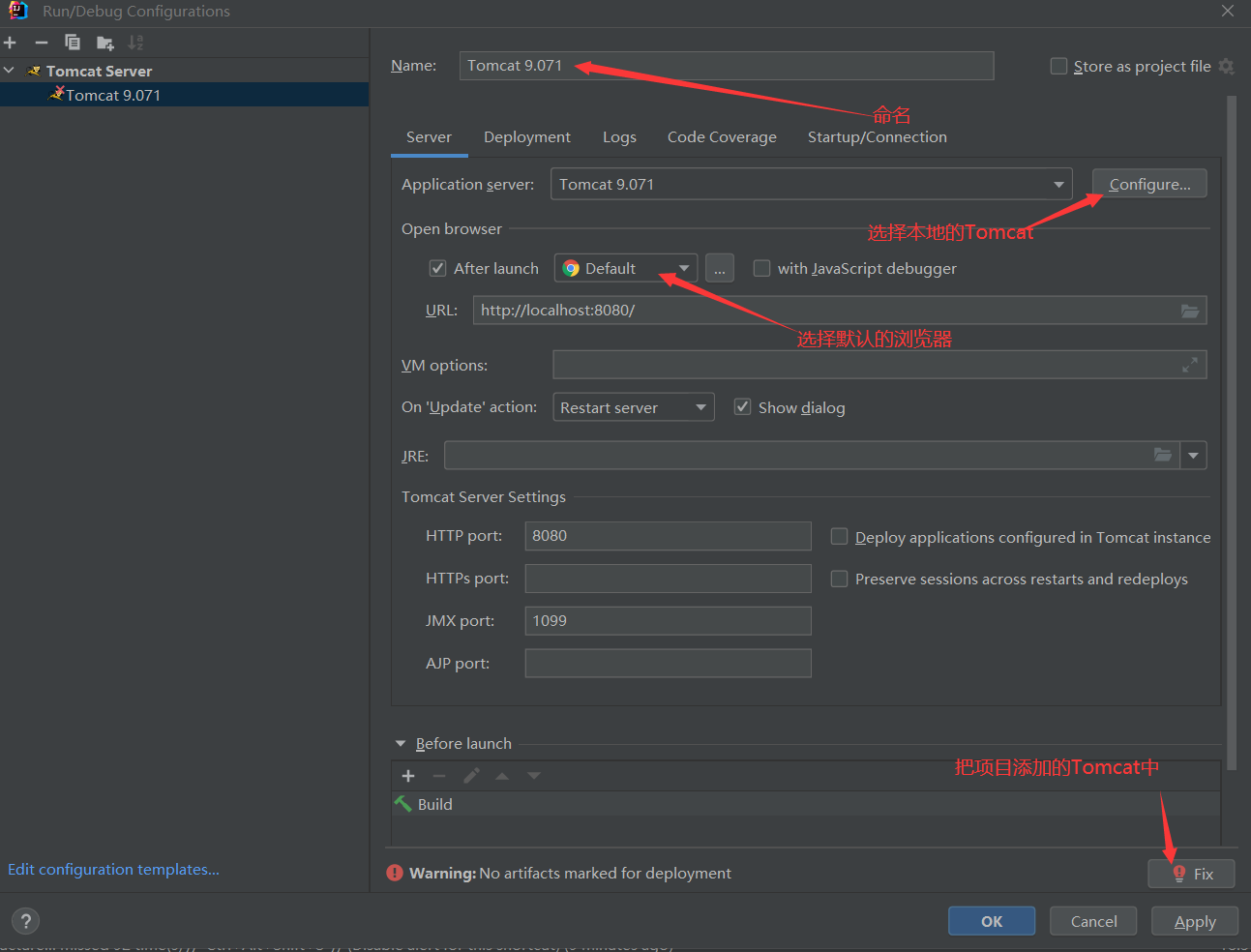Move Before launch task up
The width and height of the screenshot is (1251, 952).
pyautogui.click(x=502, y=776)
